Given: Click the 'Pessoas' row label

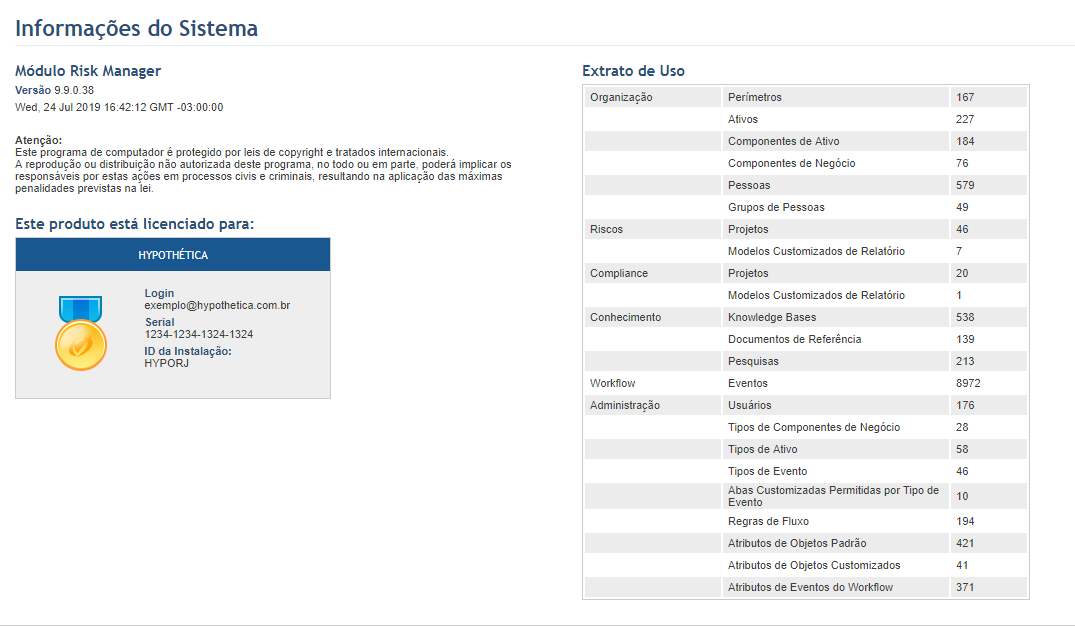Looking at the screenshot, I should pyautogui.click(x=749, y=185).
